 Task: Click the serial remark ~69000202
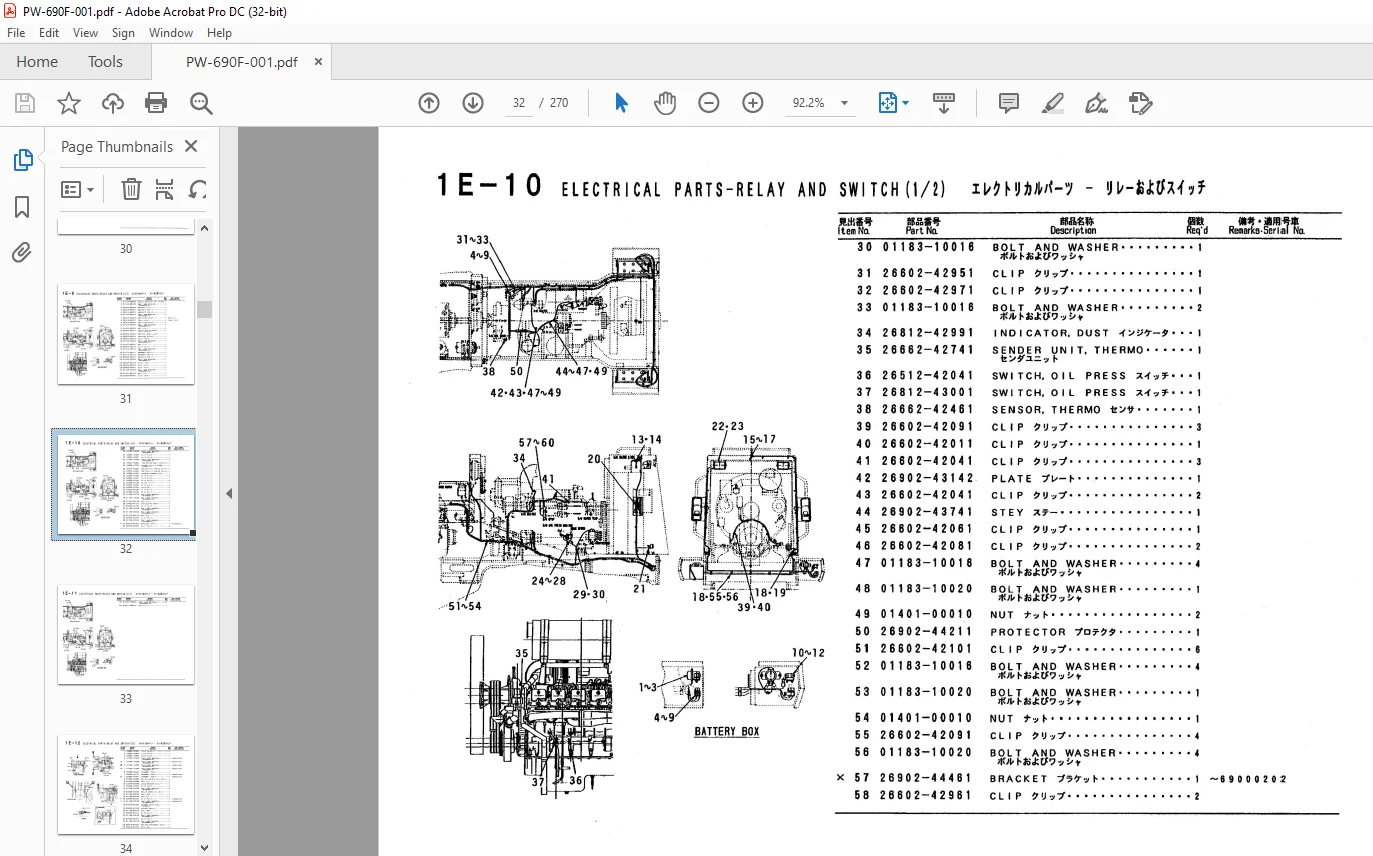point(1247,778)
